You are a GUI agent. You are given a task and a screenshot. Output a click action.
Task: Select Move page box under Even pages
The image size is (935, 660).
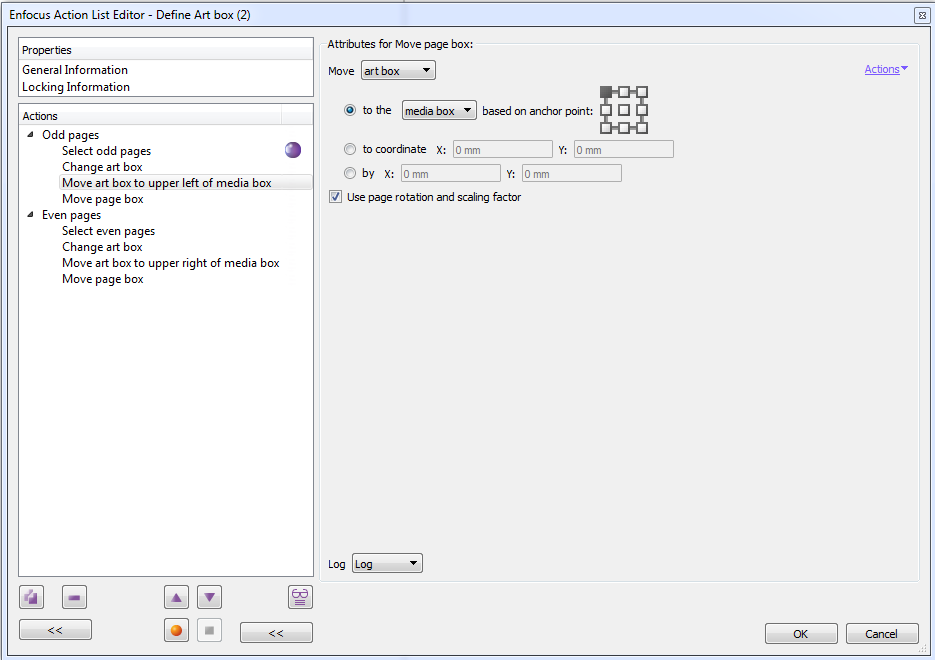coord(103,279)
